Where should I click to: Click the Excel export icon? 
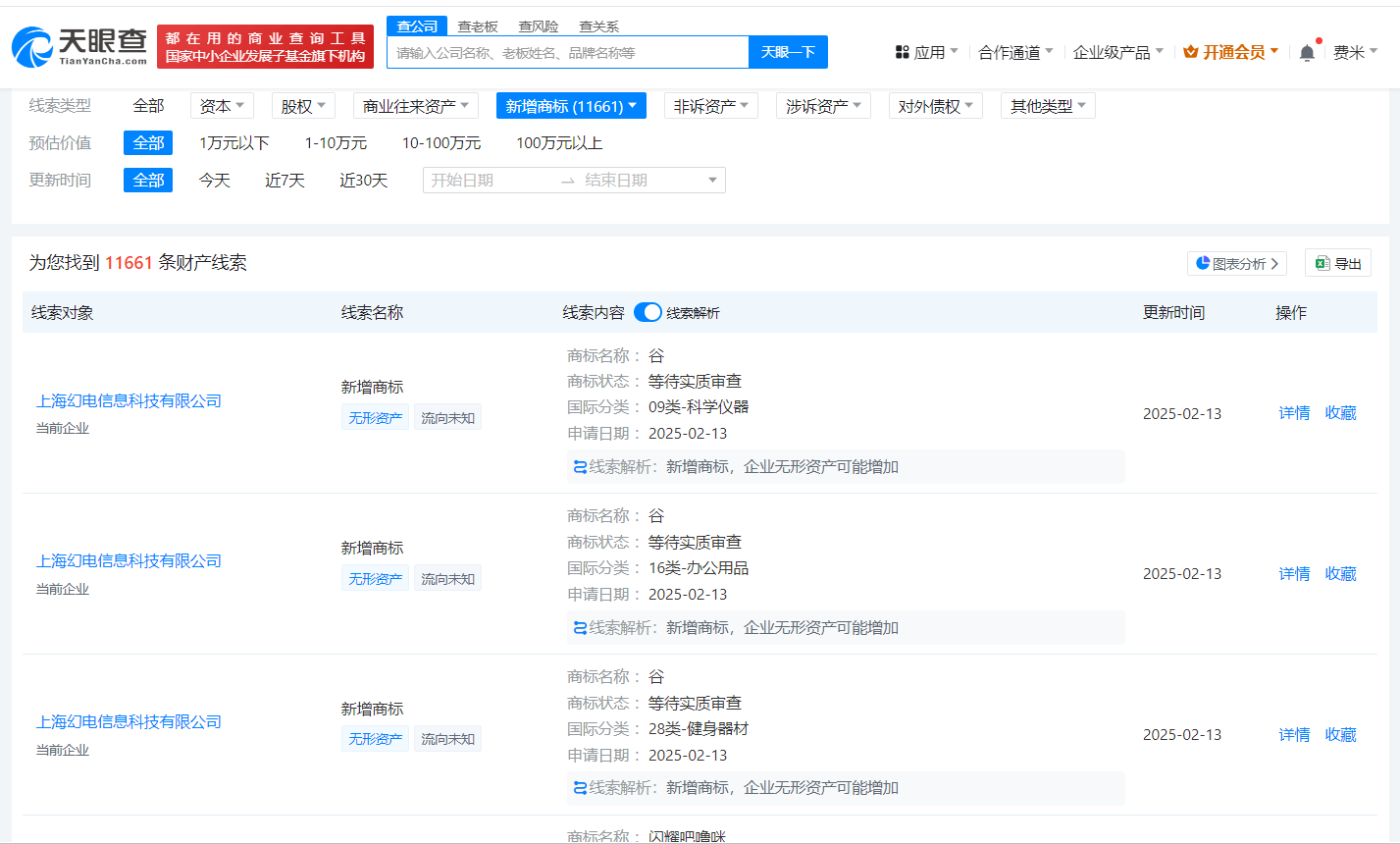coord(1322,263)
